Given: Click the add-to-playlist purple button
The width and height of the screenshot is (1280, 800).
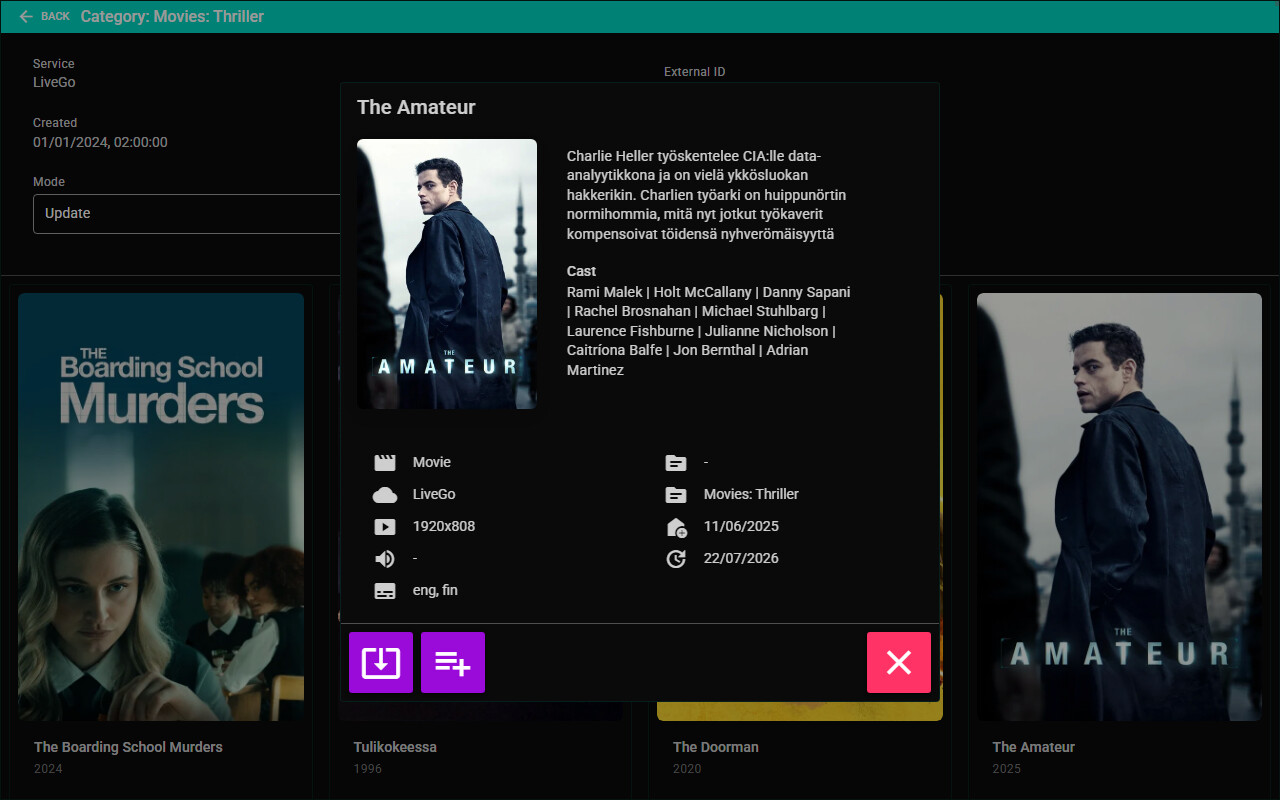Looking at the screenshot, I should pyautogui.click(x=453, y=662).
